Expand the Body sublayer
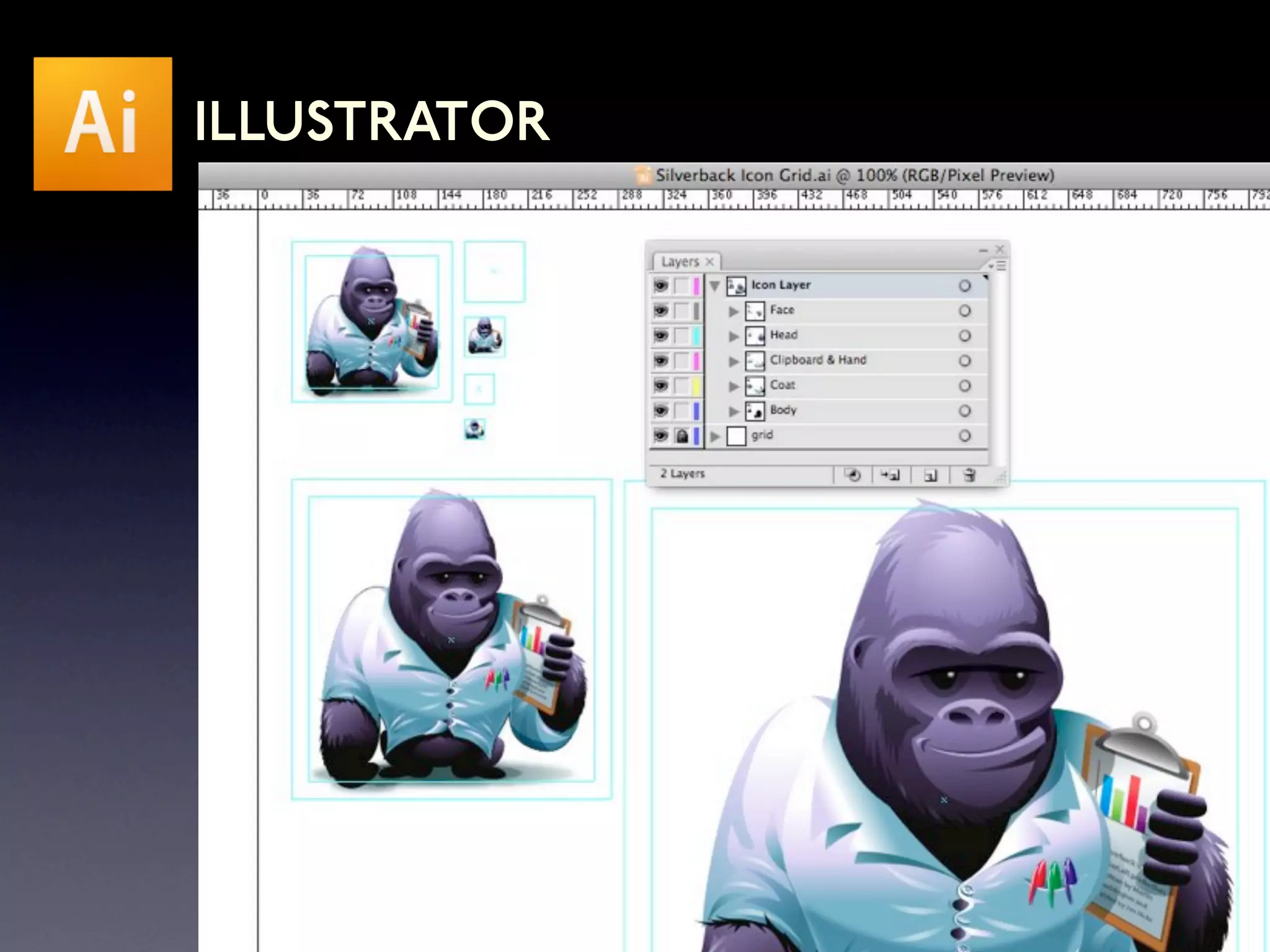This screenshot has width=1270, height=952. pos(734,412)
